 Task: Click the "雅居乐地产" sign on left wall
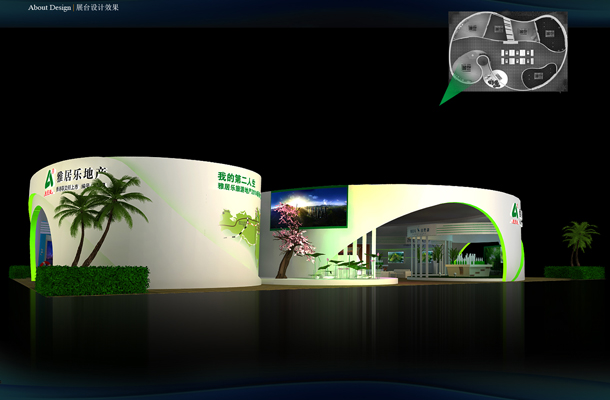coord(81,175)
